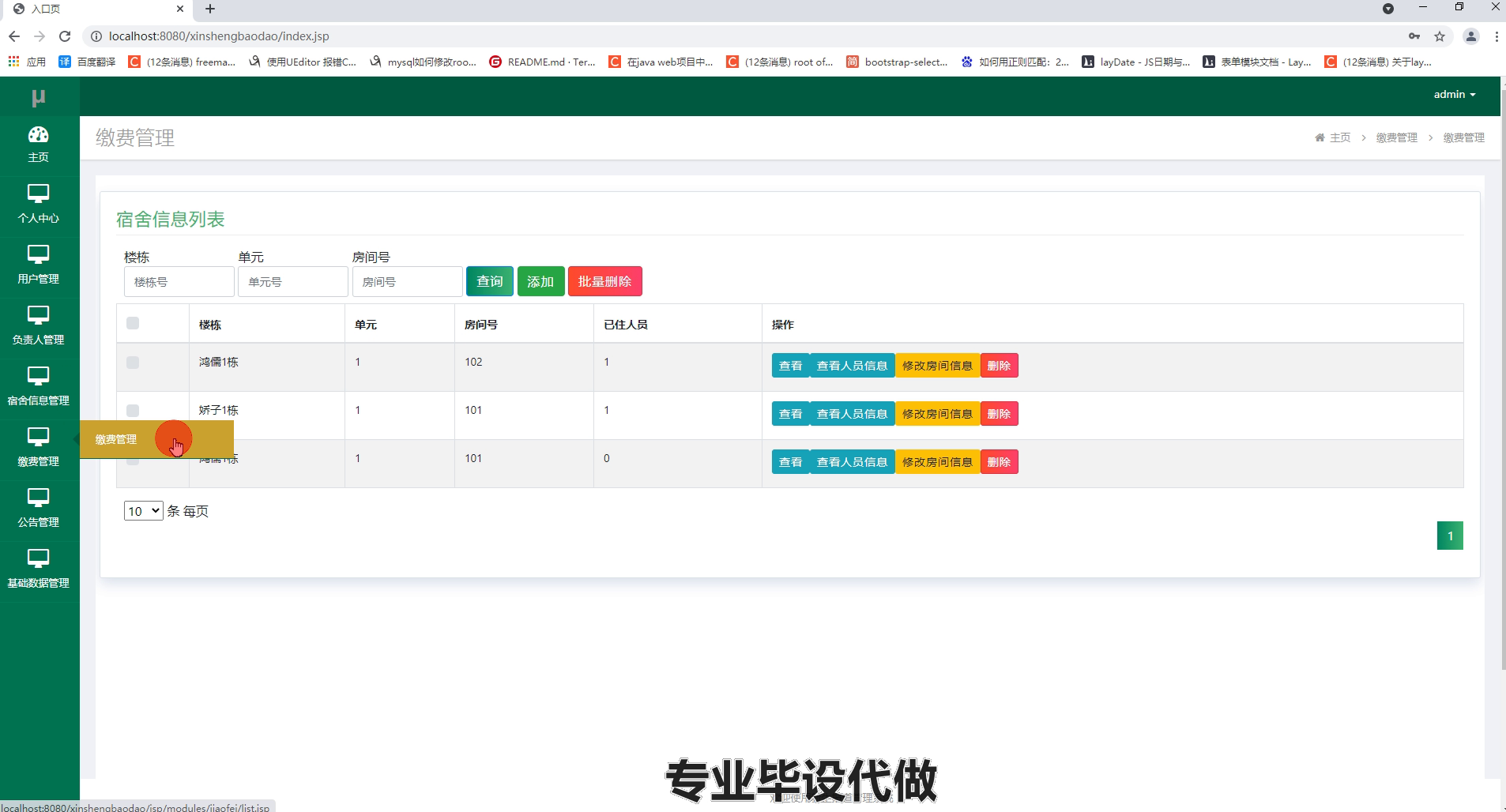The image size is (1506, 812).
Task: Click 查看人员信息 for room 102 row
Action: click(853, 366)
